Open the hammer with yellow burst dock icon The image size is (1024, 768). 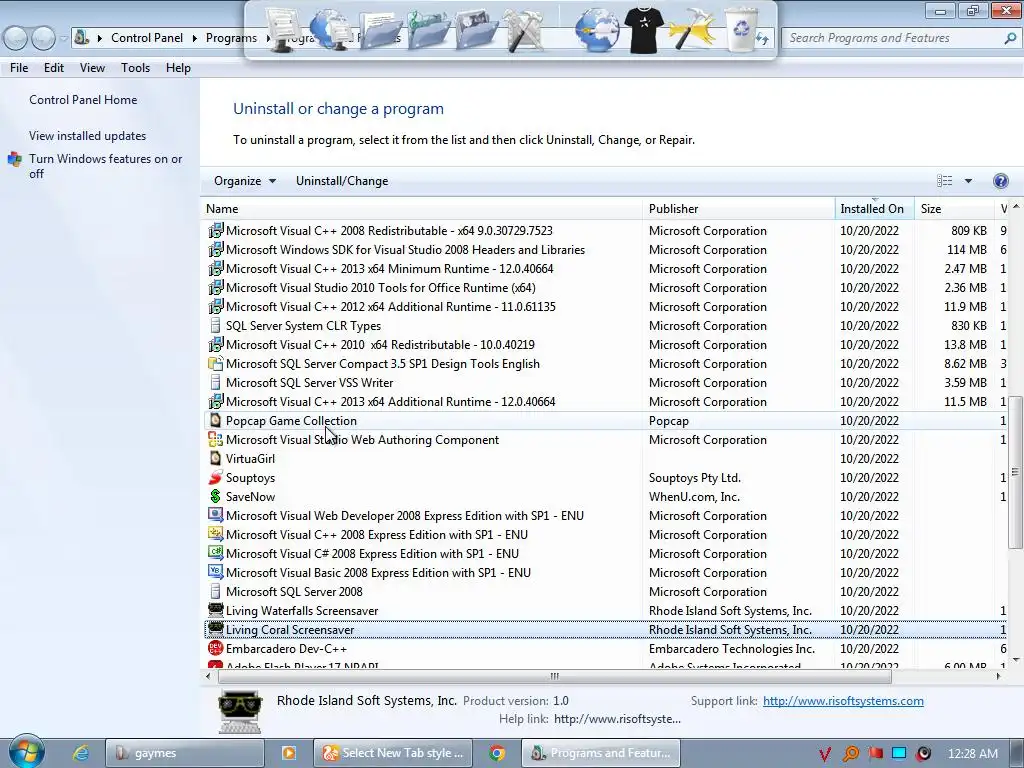coord(691,30)
